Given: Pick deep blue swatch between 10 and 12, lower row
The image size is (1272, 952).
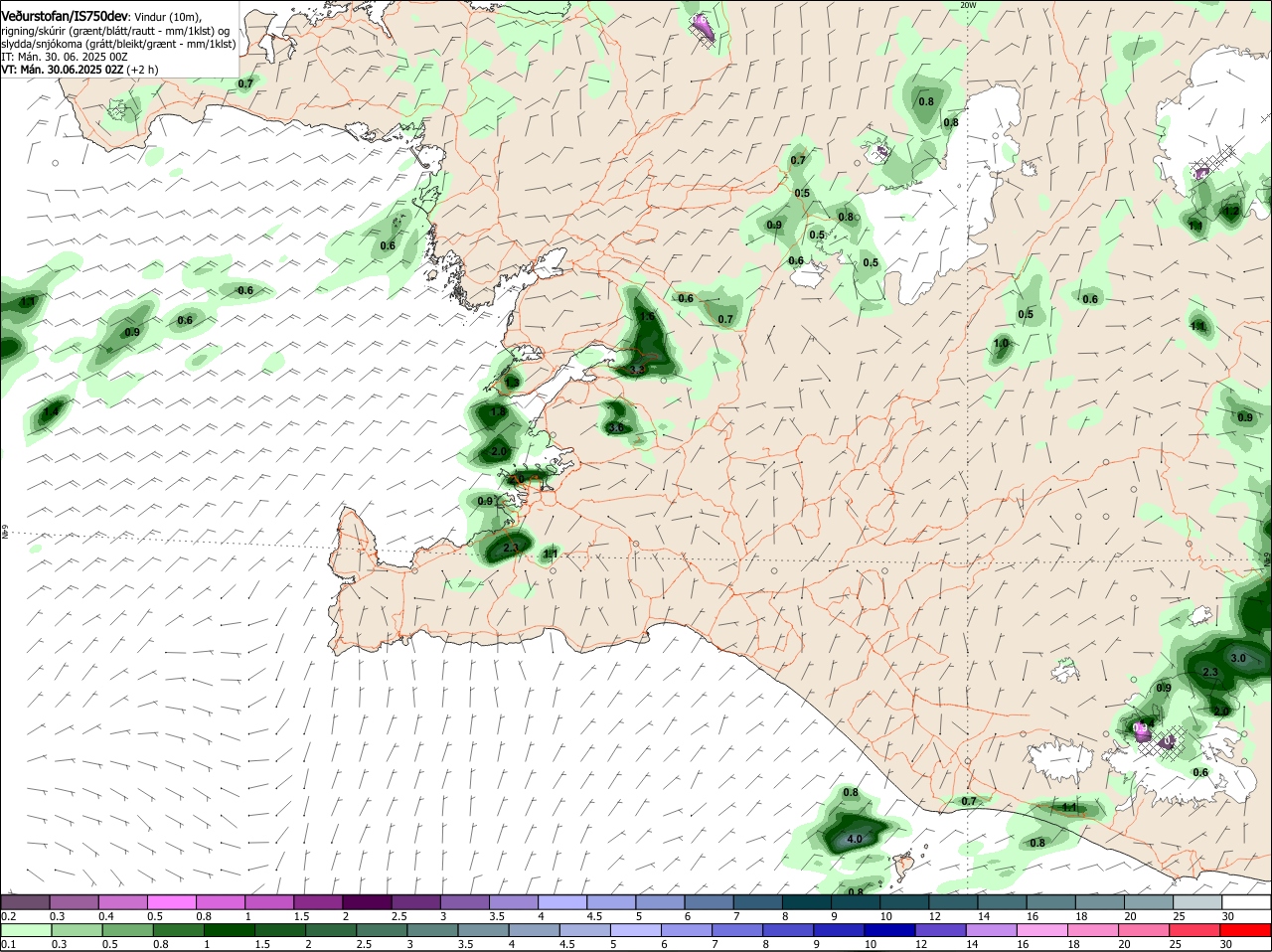Looking at the screenshot, I should tap(890, 930).
